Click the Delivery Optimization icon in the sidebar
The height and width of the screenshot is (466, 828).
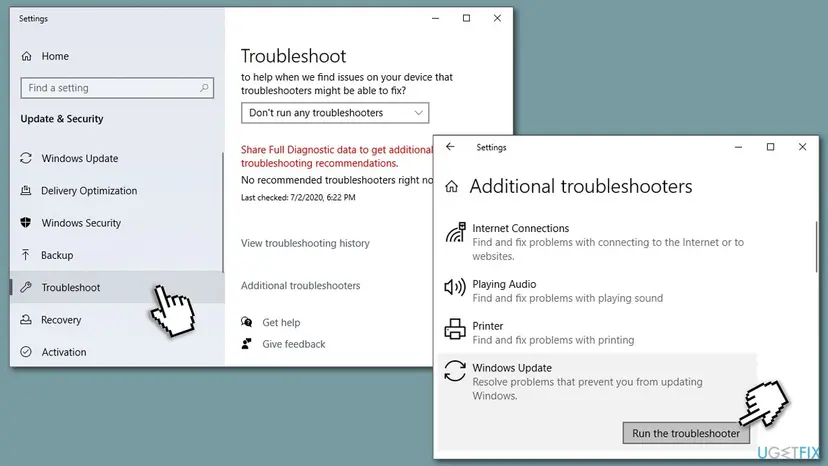click(25, 190)
